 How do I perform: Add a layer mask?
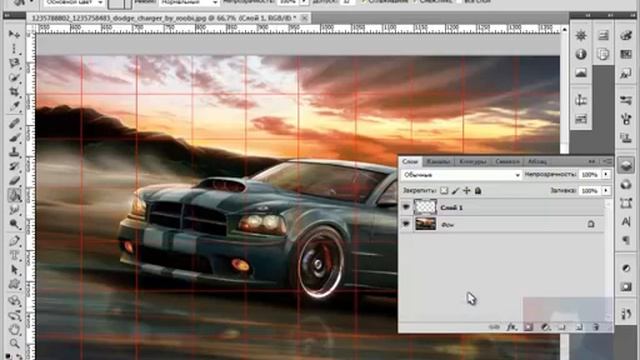pyautogui.click(x=529, y=327)
